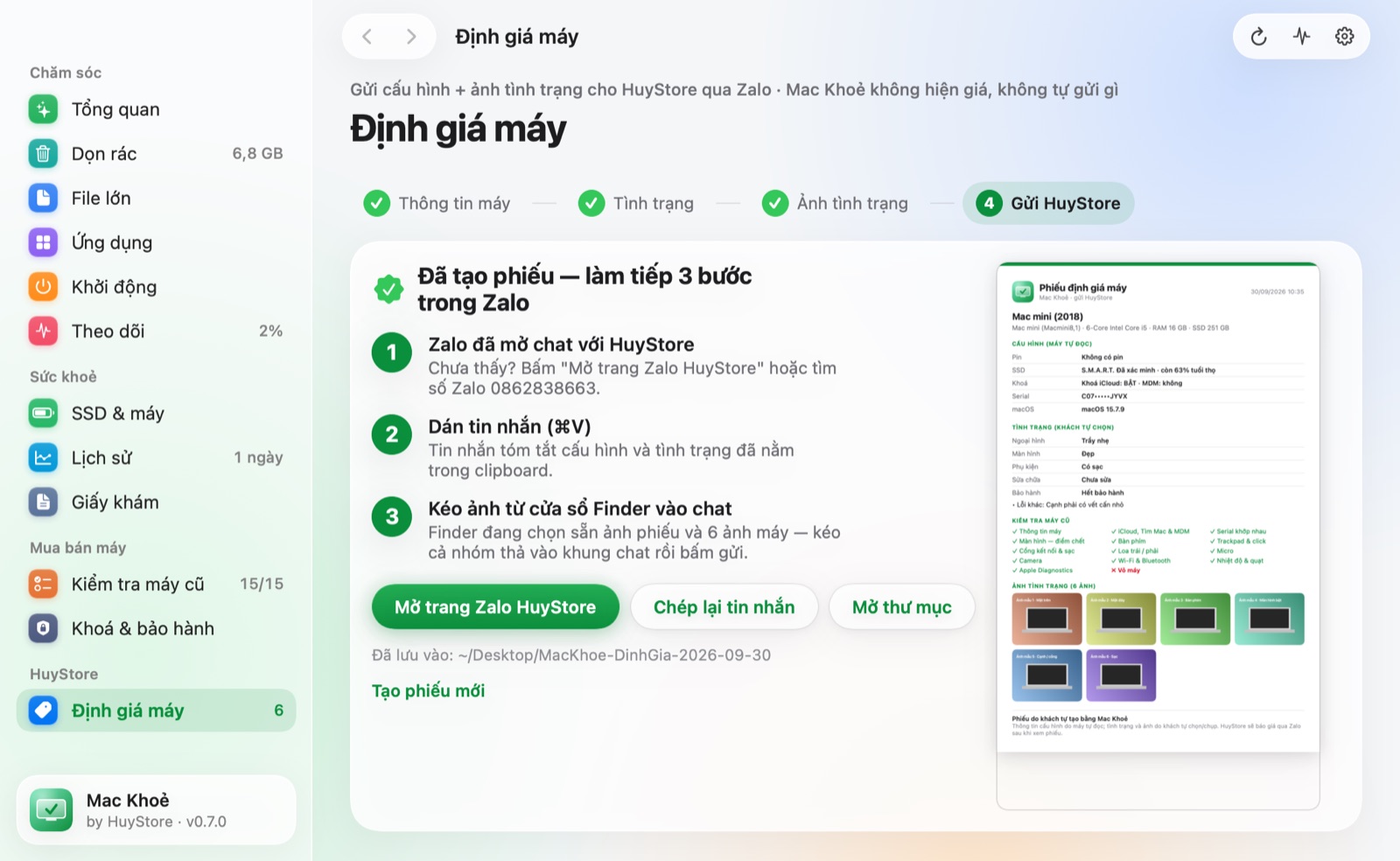This screenshot has height=861, width=1400.
Task: Switch to the Thông tin máy step
Action: pyautogui.click(x=437, y=203)
